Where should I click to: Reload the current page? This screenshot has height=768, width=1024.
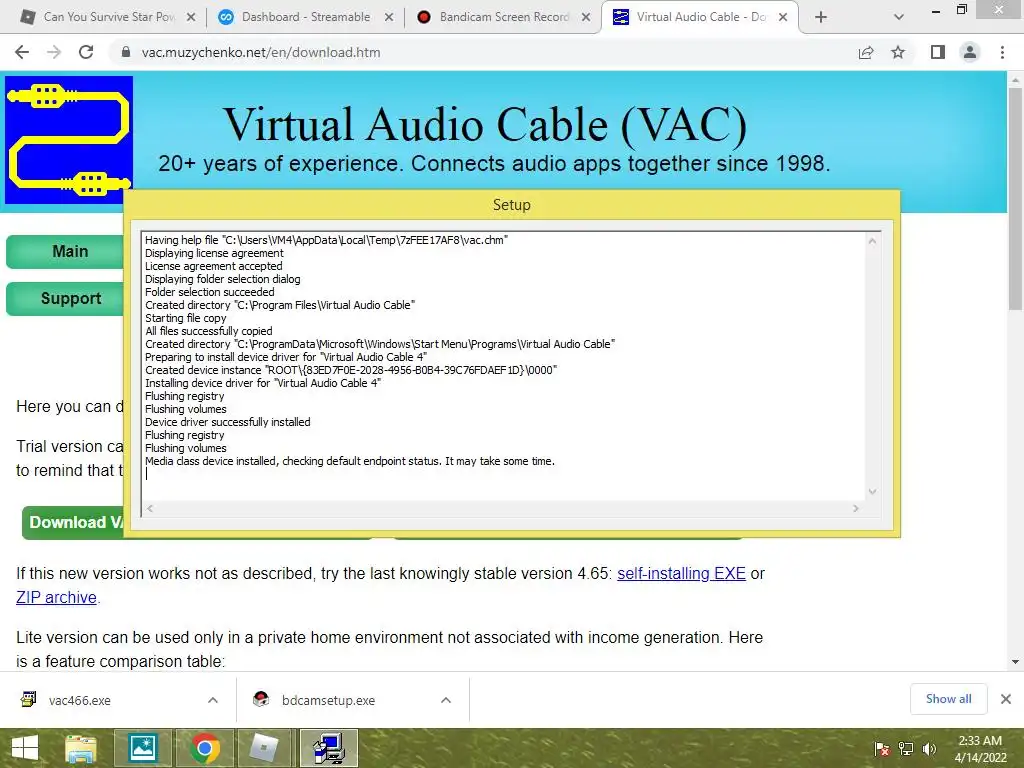pyautogui.click(x=86, y=52)
